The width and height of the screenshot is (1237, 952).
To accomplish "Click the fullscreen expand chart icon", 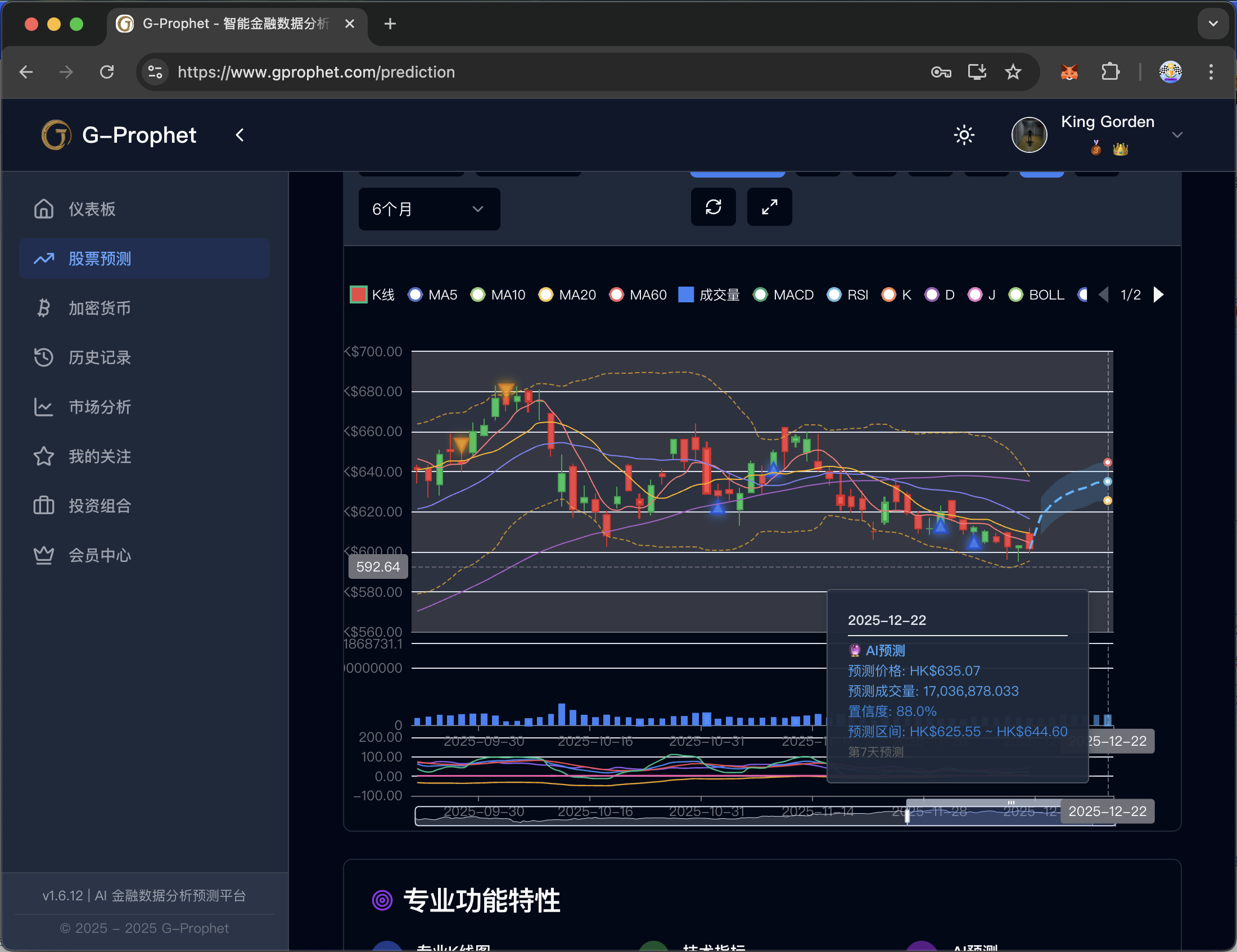I will pyautogui.click(x=769, y=207).
